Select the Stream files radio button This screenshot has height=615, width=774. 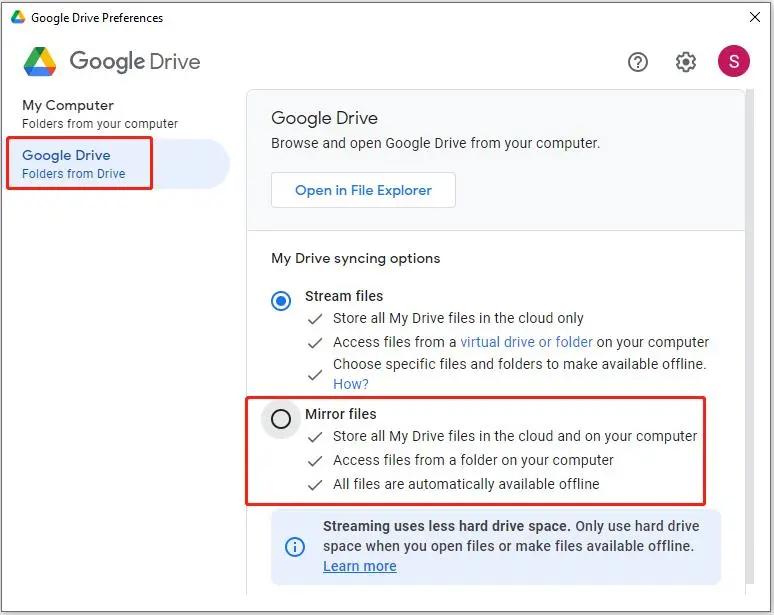point(281,301)
